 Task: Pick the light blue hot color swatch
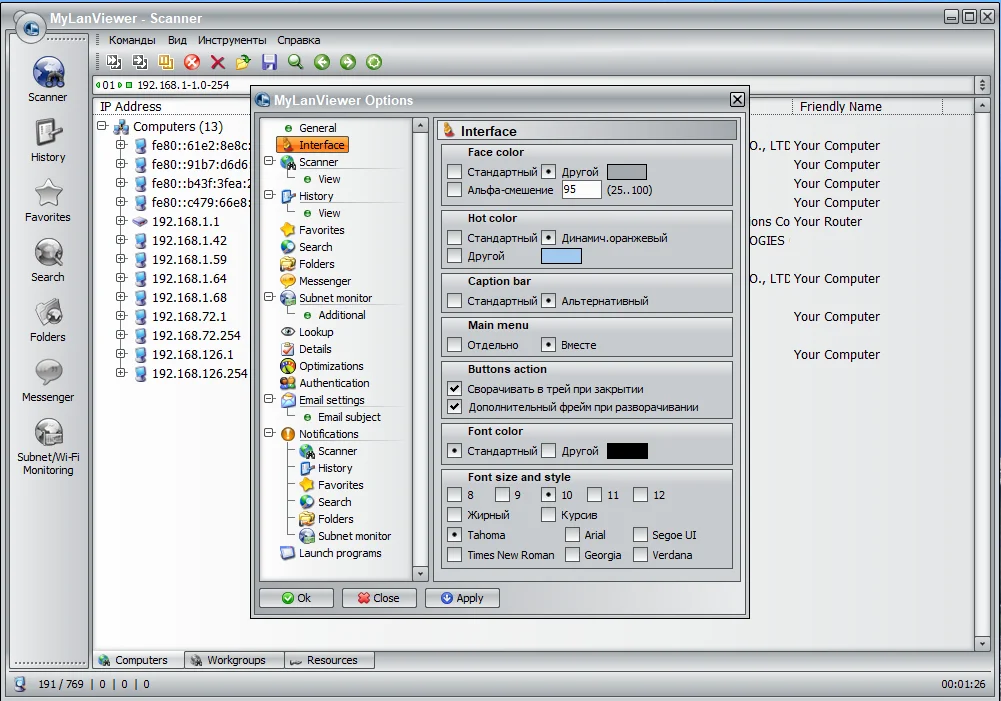coord(561,256)
